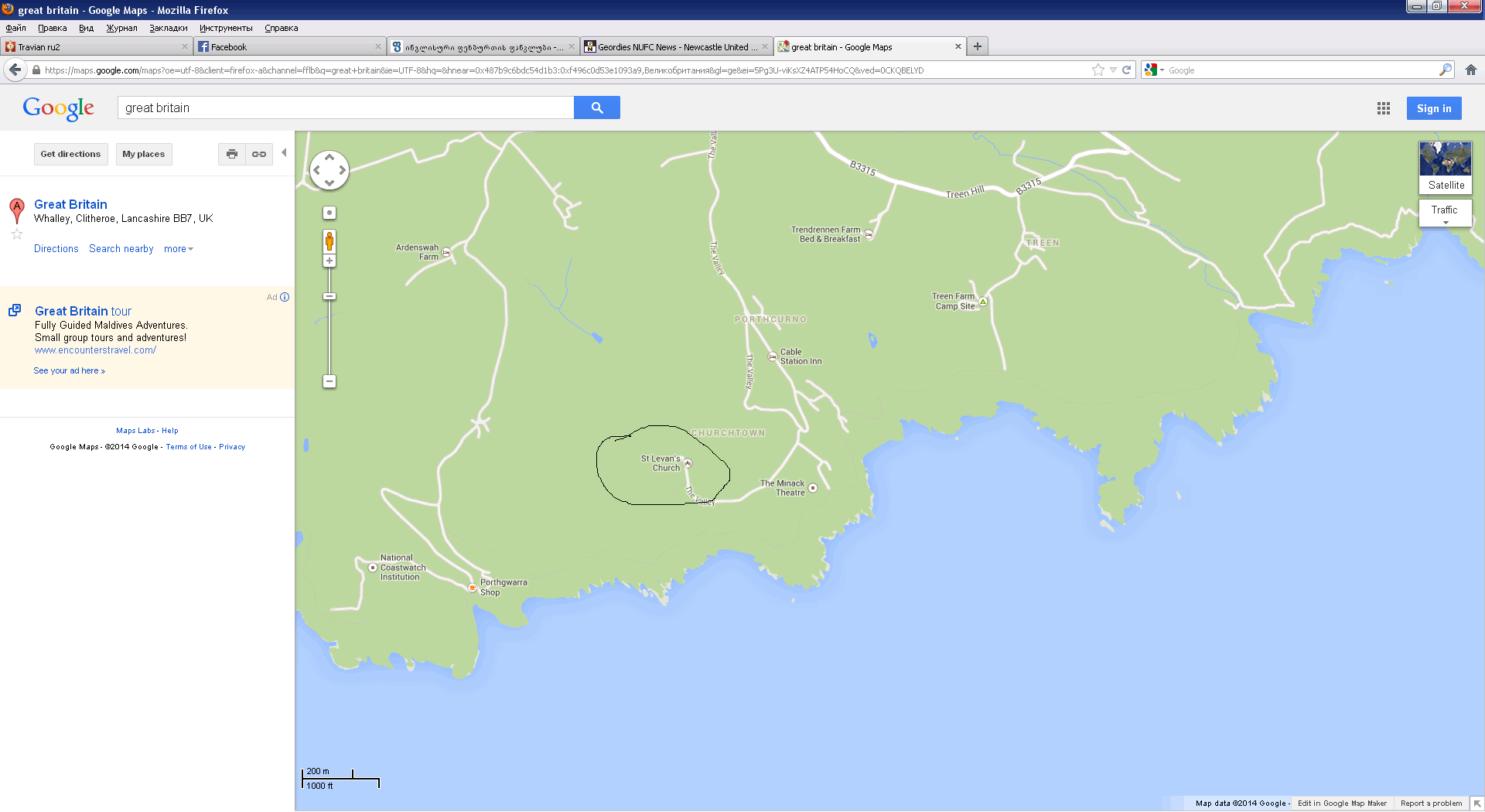
Task: Open the Great Britain result link
Action: pyautogui.click(x=70, y=204)
